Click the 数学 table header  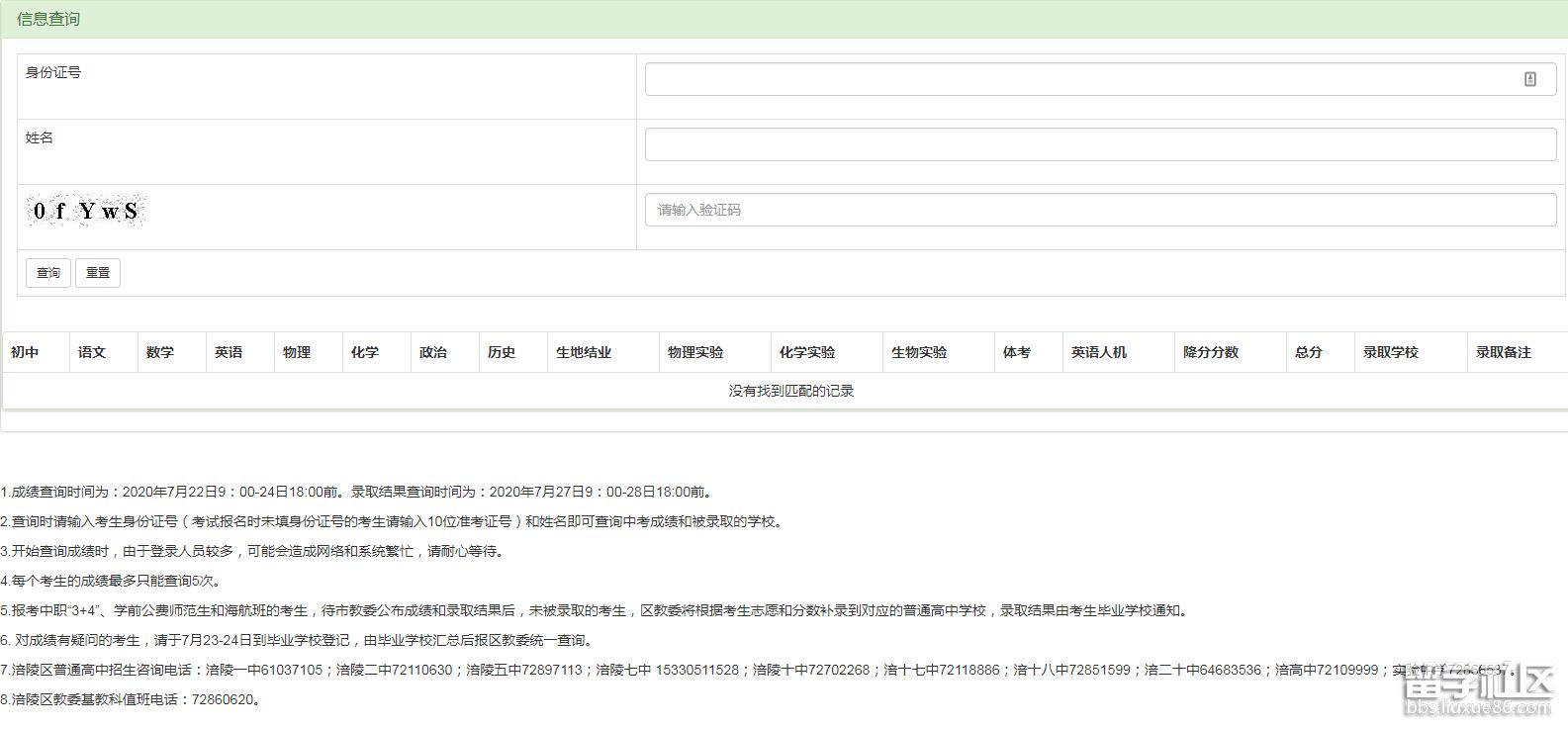click(x=160, y=352)
